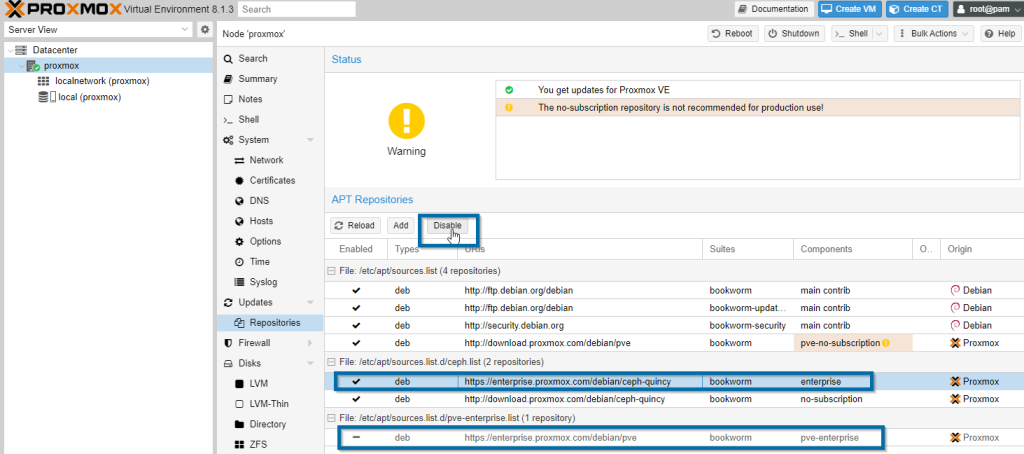This screenshot has height=454, width=1024.
Task: Collapse the Updates menu section
Action: [310, 302]
